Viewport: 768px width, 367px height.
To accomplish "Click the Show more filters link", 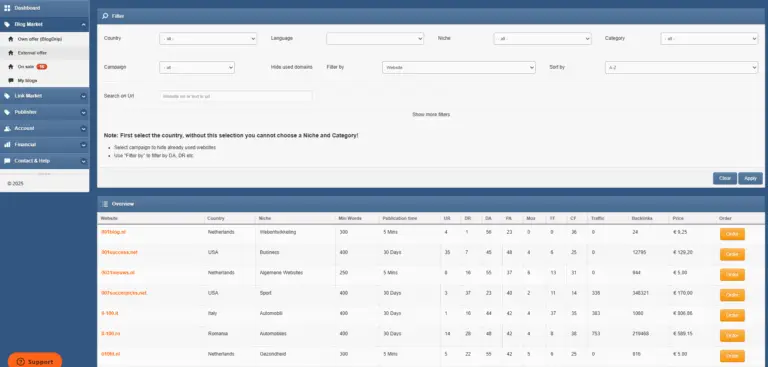I will point(431,115).
